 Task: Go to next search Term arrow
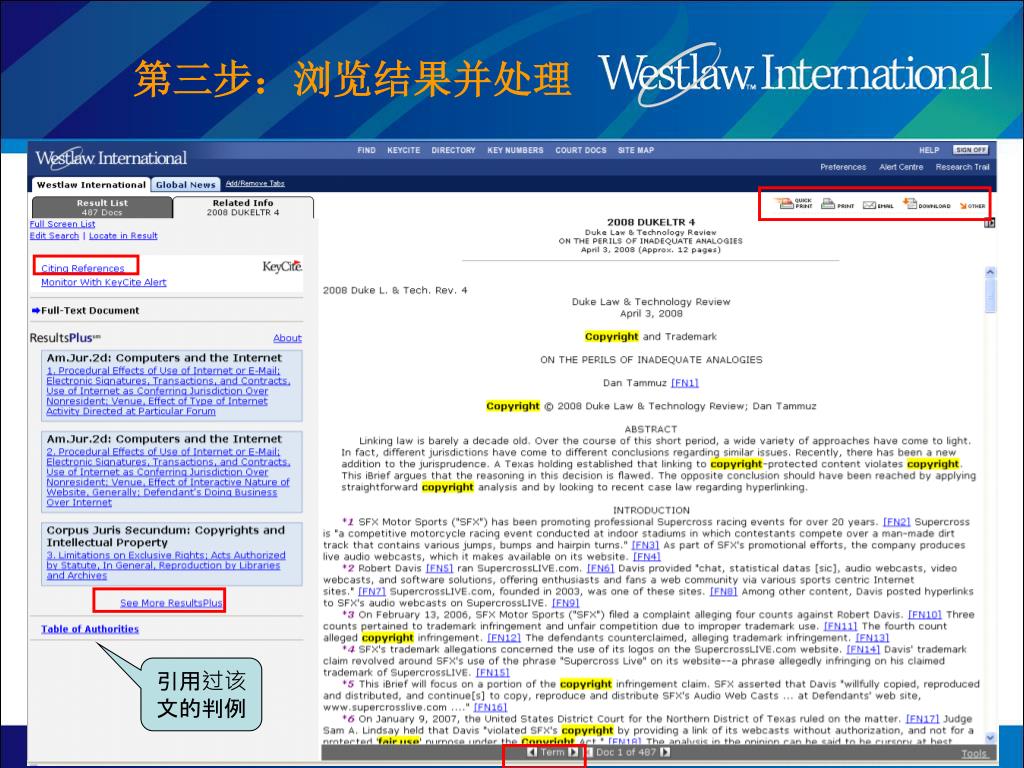point(573,752)
